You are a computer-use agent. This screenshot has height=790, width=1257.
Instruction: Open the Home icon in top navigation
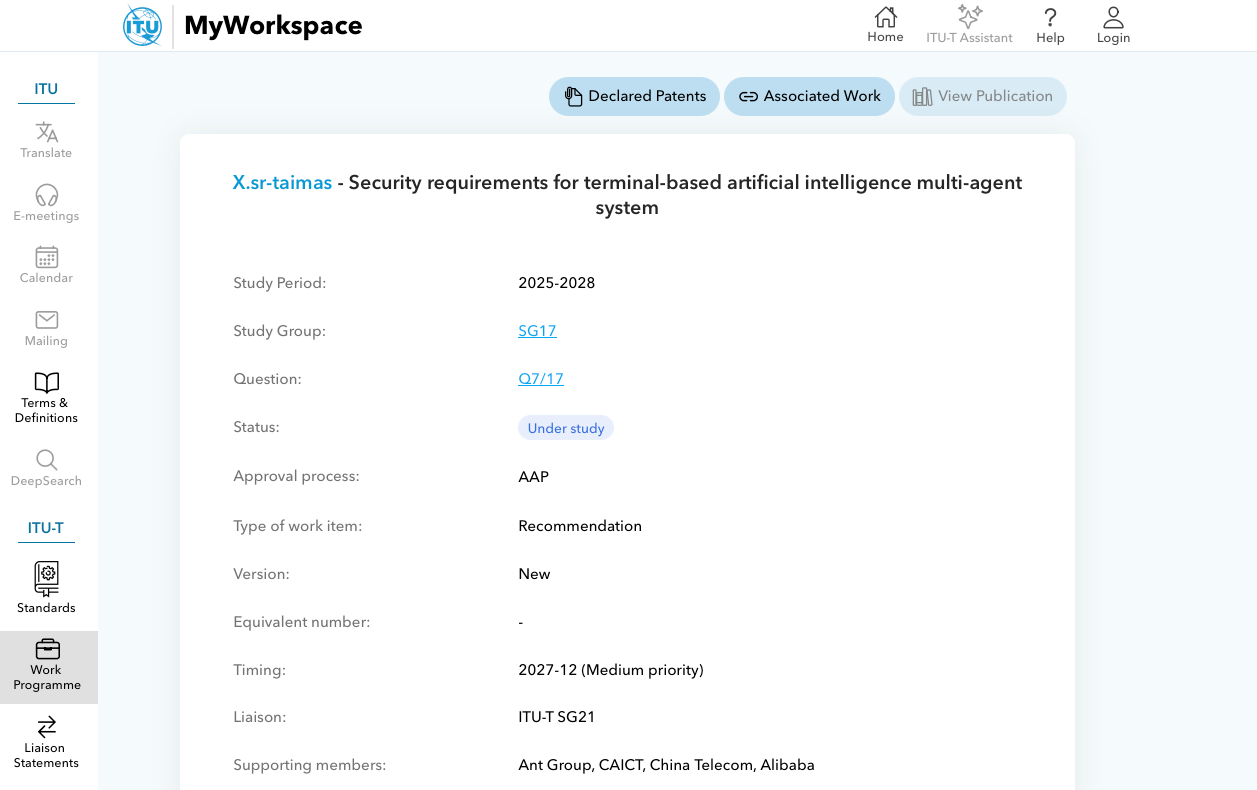click(885, 18)
